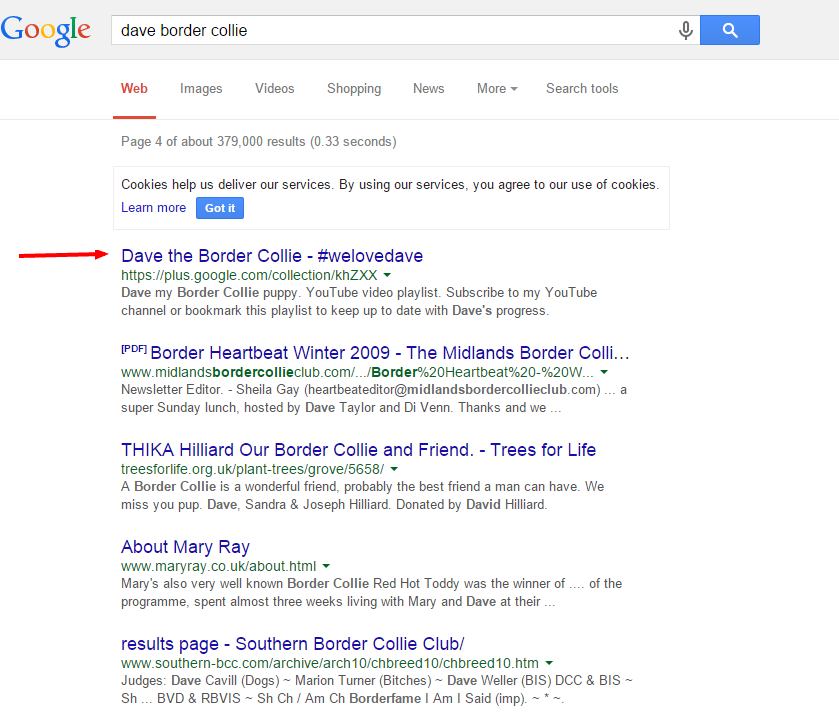This screenshot has width=839, height=722.
Task: Open Dave the Border Collie #welovedave result
Action: click(272, 256)
